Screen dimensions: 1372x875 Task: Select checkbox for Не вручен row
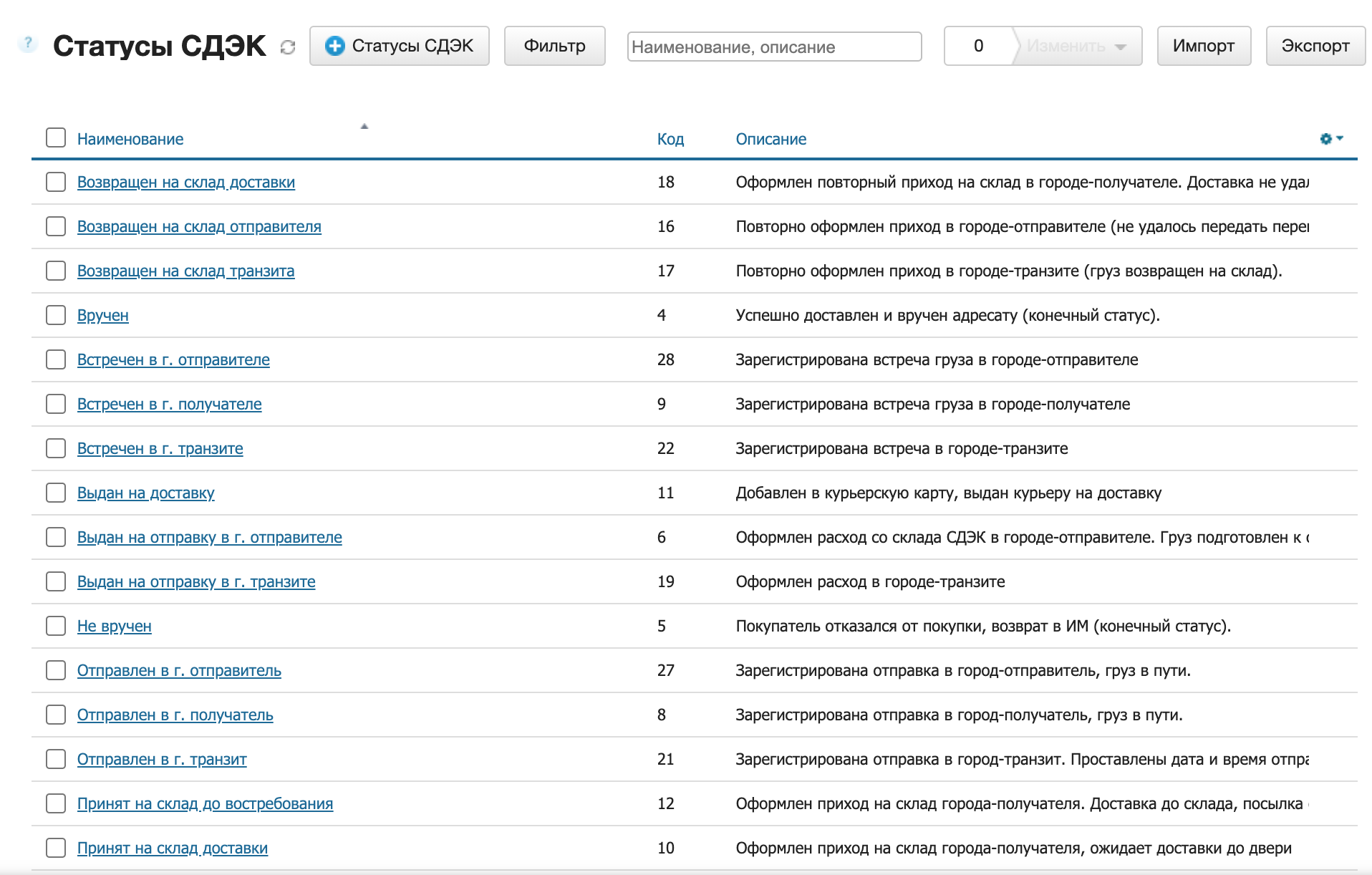(x=56, y=626)
